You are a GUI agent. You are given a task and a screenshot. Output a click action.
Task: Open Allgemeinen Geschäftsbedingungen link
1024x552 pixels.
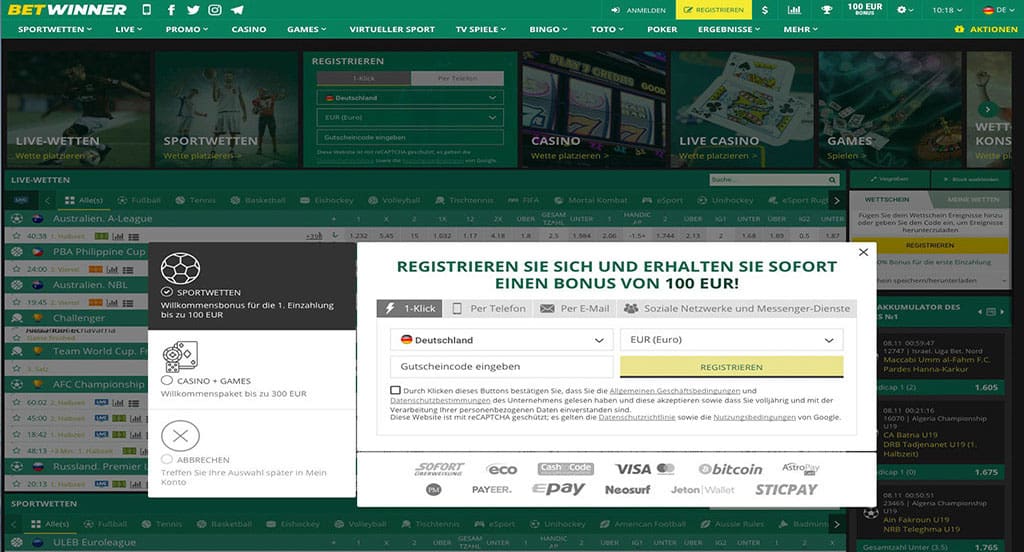[x=675, y=391]
